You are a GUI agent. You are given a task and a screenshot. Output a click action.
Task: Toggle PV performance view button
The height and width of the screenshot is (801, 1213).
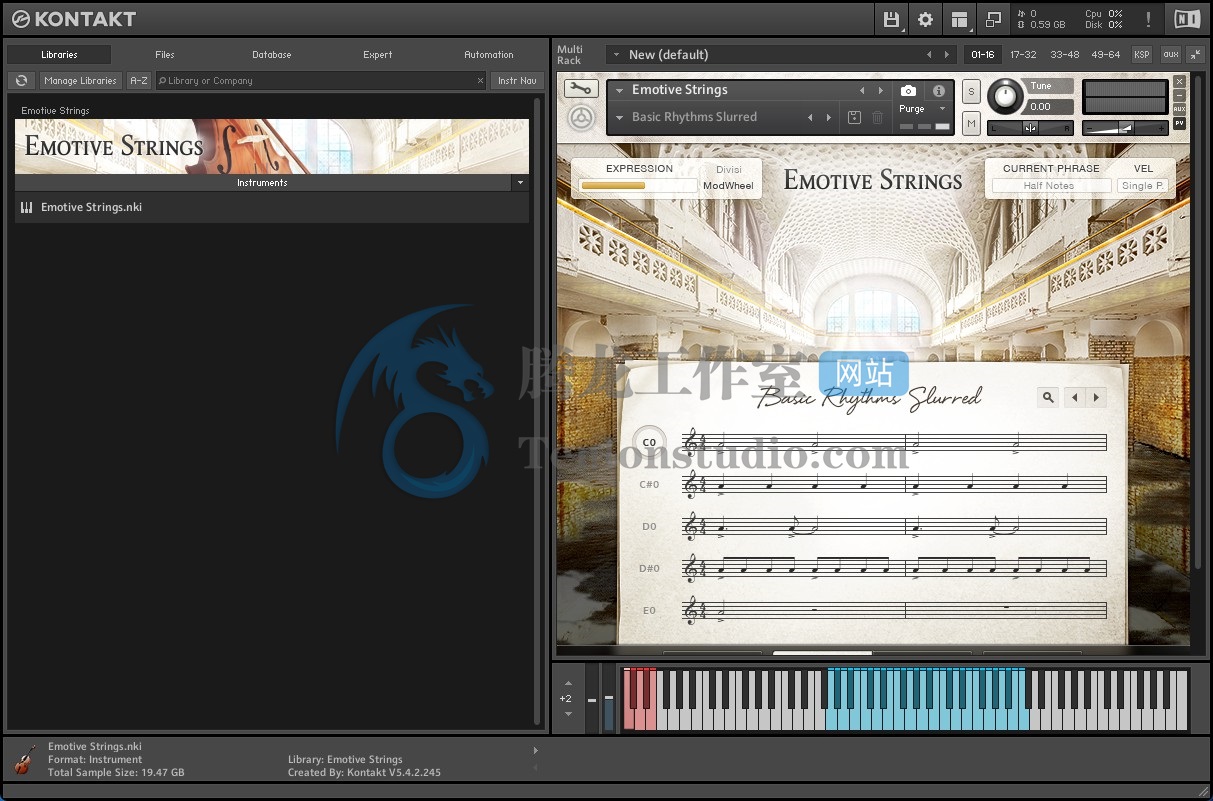click(x=1180, y=123)
